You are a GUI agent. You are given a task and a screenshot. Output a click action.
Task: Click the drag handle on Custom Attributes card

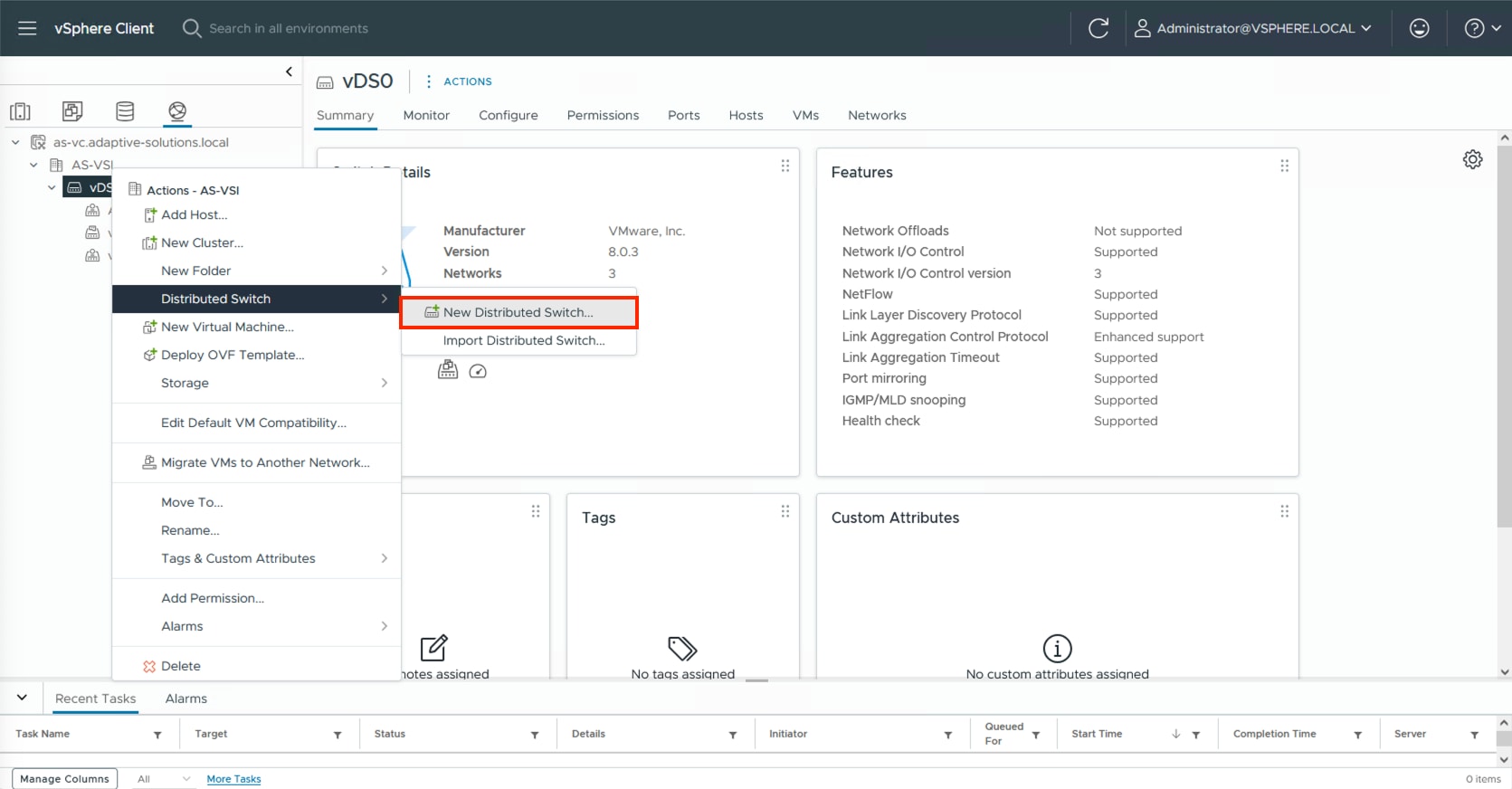[x=1284, y=511]
